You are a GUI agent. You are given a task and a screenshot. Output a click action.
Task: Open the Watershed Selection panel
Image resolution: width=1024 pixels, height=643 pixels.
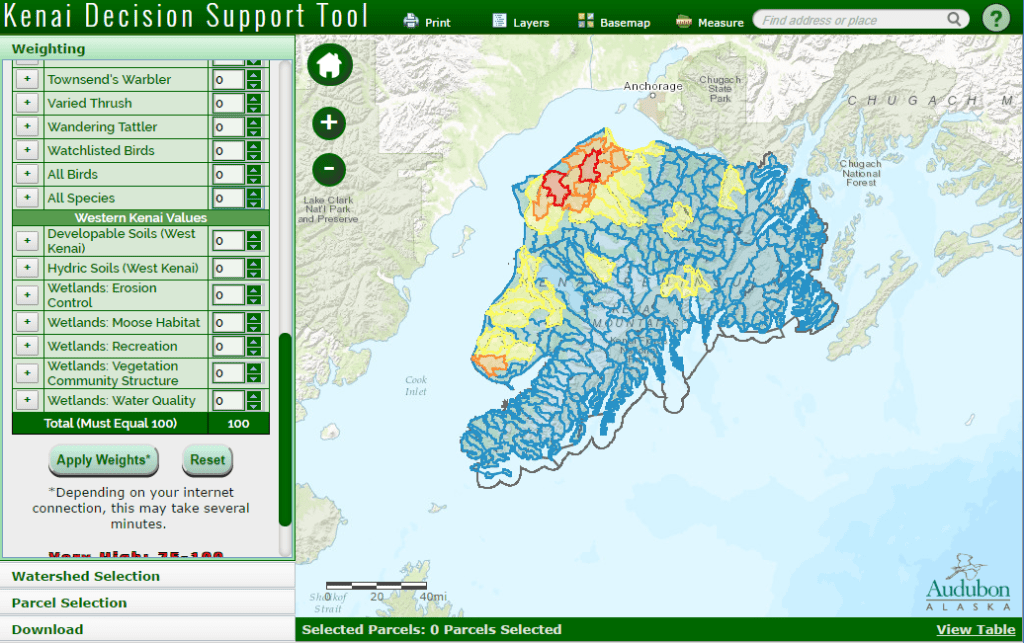pyautogui.click(x=86, y=576)
